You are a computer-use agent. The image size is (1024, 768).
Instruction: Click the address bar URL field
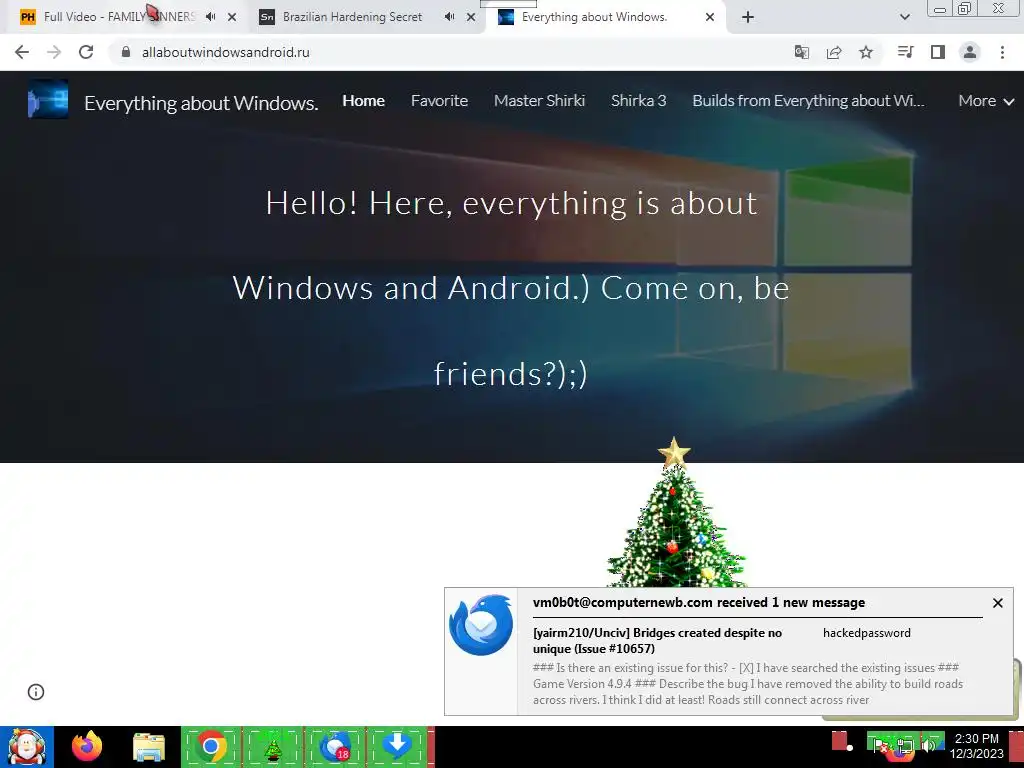pyautogui.click(x=451, y=52)
